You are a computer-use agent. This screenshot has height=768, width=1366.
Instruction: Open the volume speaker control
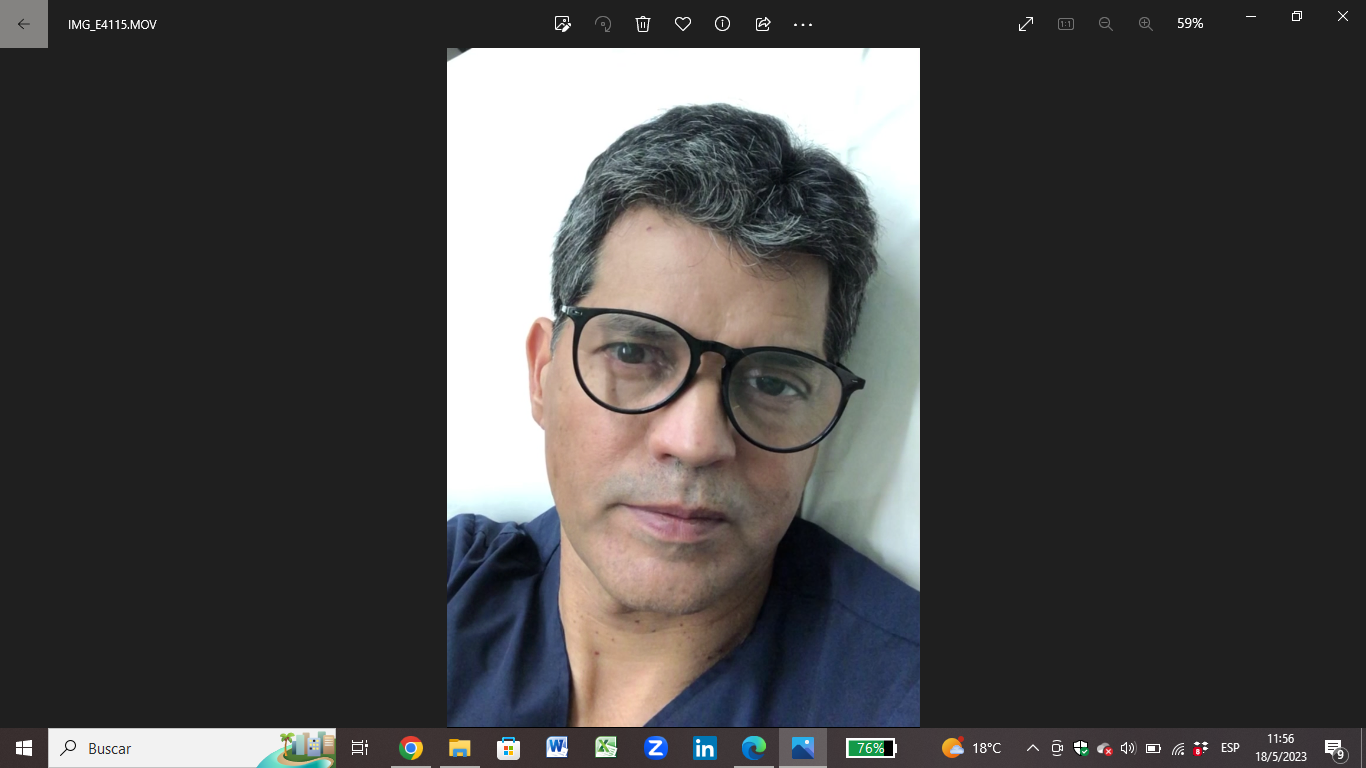point(1128,748)
